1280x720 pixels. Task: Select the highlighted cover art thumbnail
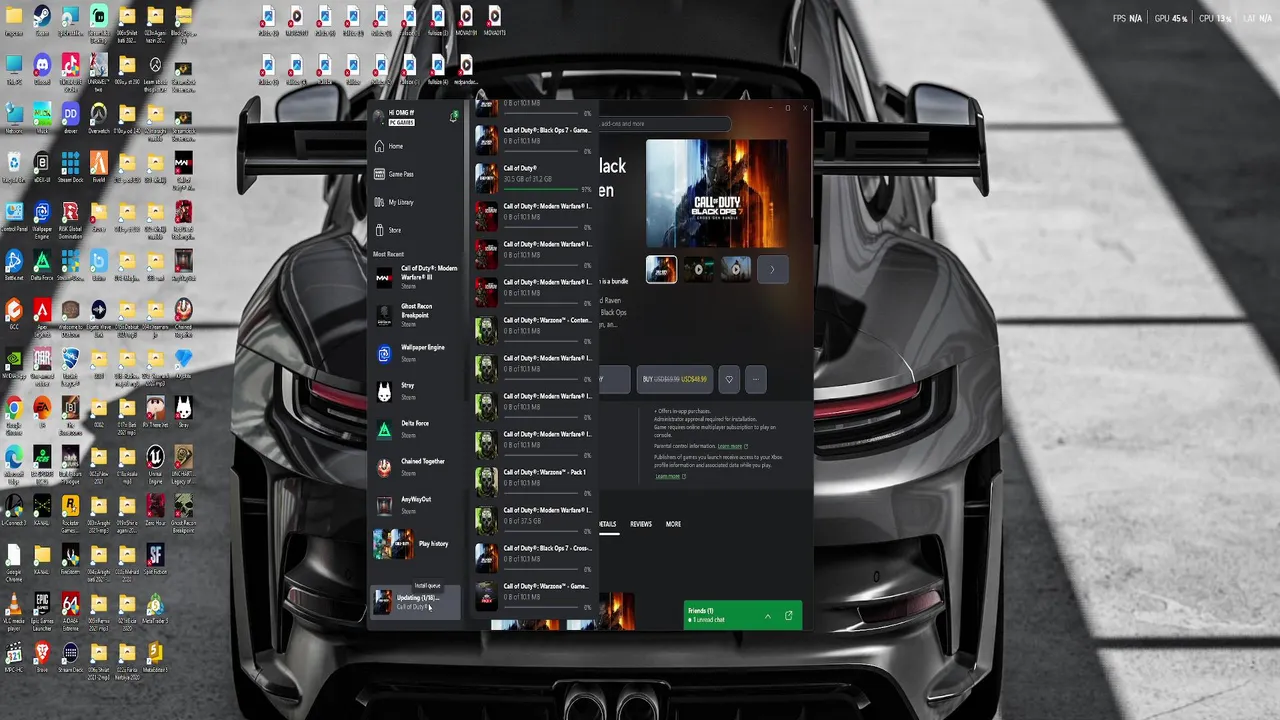click(x=661, y=269)
